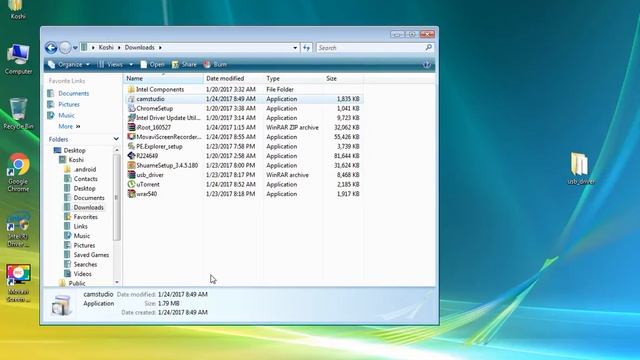Select the ChromeSetup file icon
Screen dimensions: 640x360
pyautogui.click(x=131, y=108)
